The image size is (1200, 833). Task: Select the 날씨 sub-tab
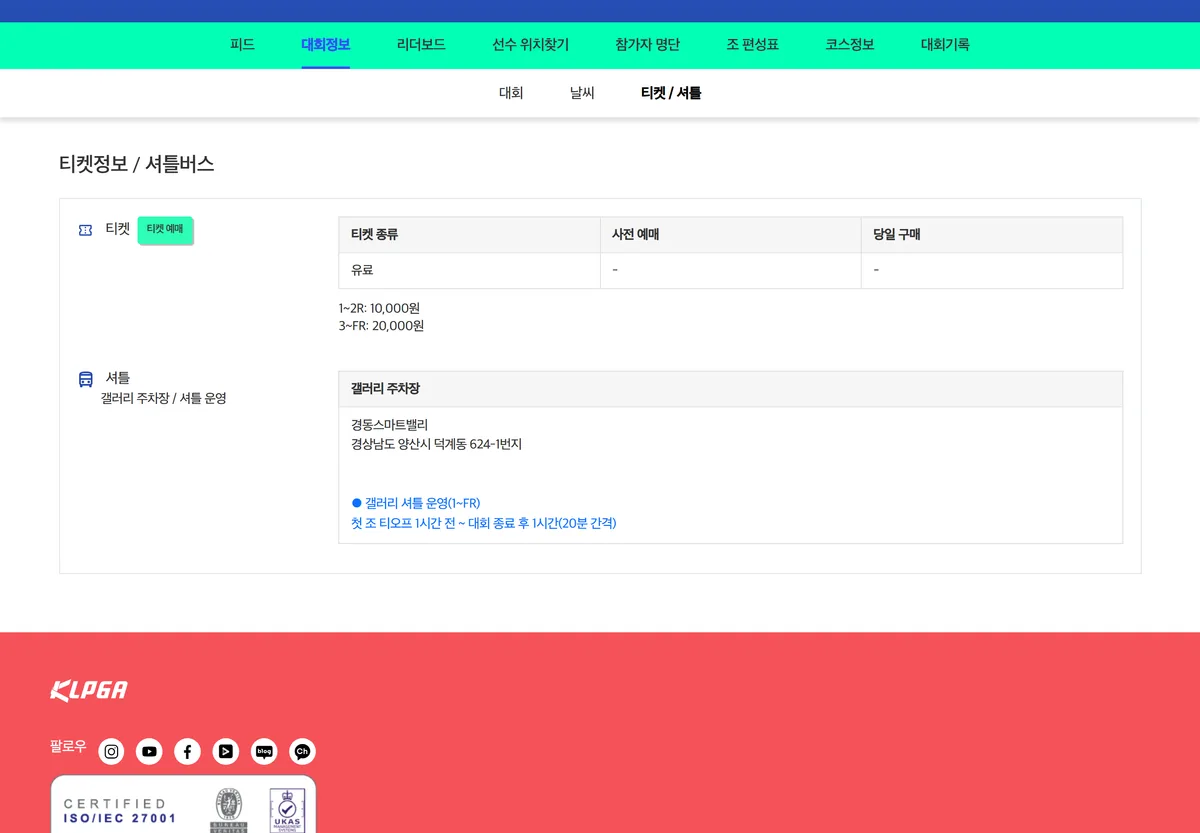(x=582, y=93)
